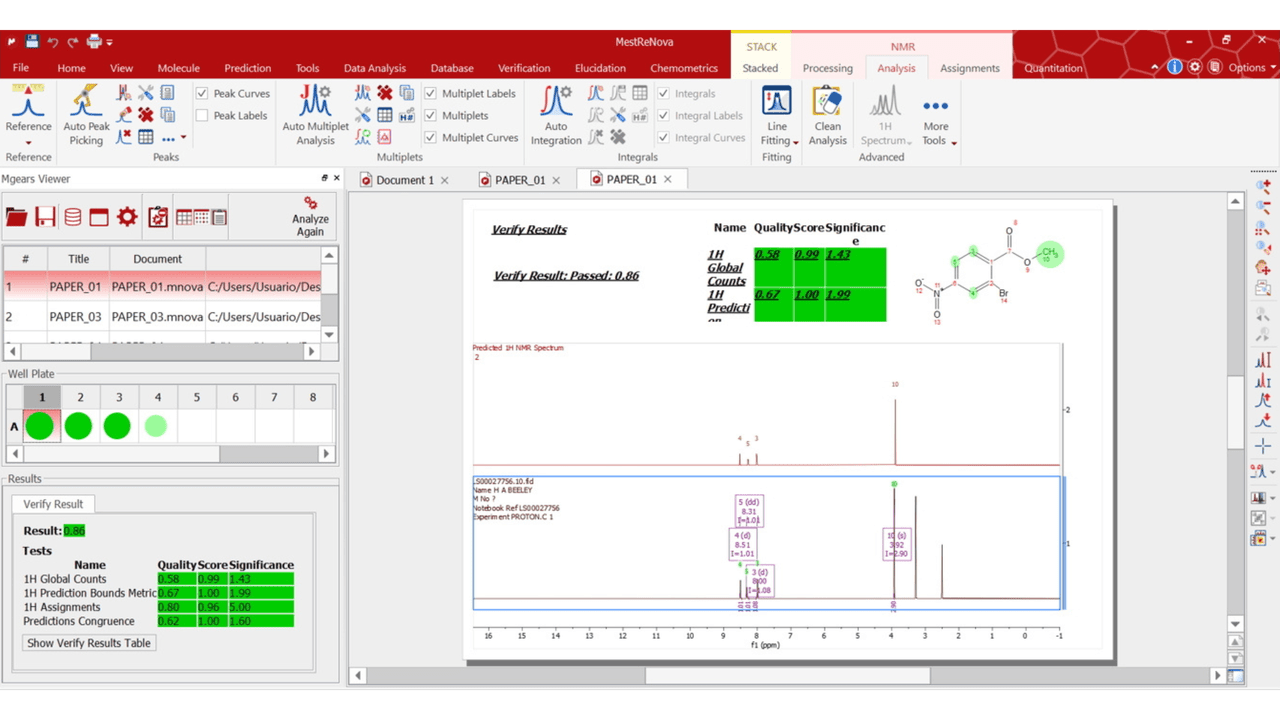Select well A2 green circle
Screen dimensions: 1280x720
(78, 426)
